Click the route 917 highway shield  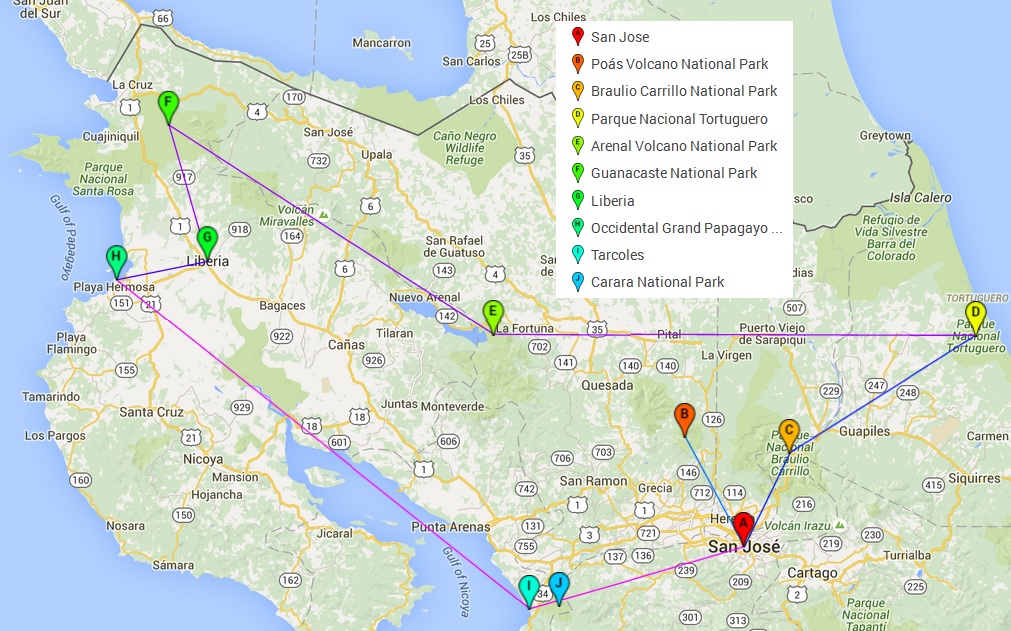pyautogui.click(x=184, y=177)
